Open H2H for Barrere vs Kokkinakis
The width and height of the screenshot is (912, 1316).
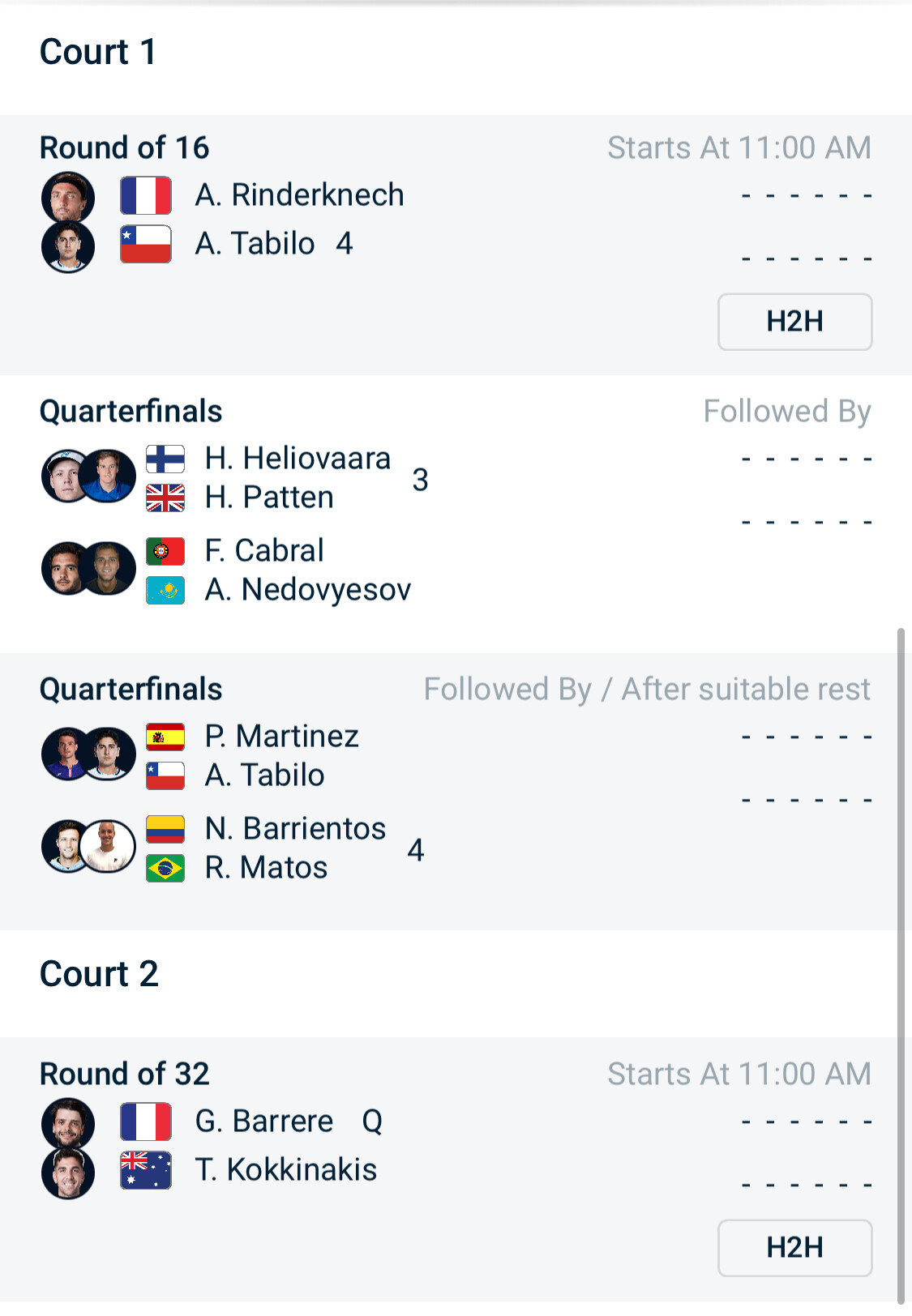(794, 1248)
